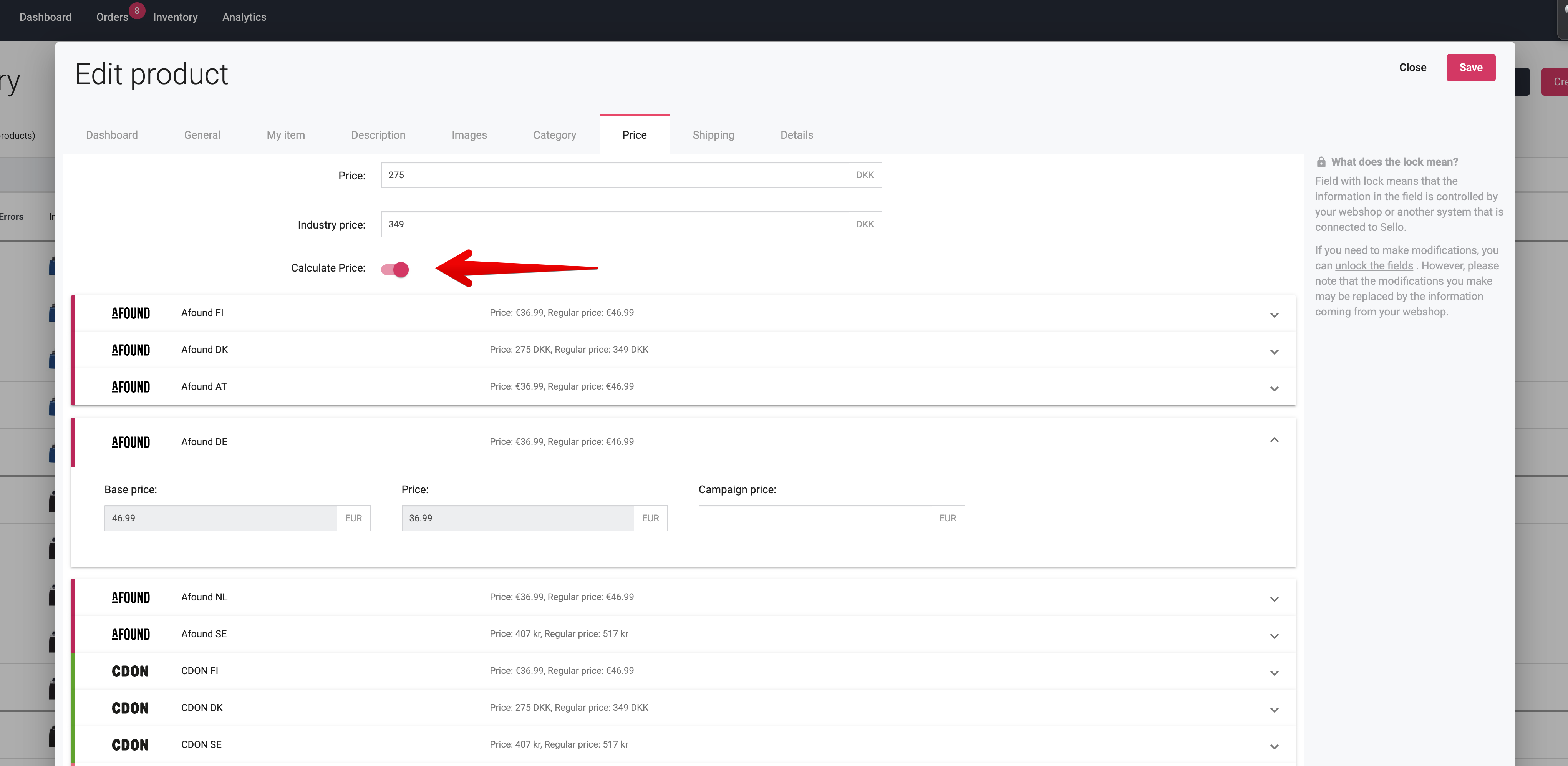Click the Industry price field with 349
The image size is (1568, 766).
[x=631, y=225]
